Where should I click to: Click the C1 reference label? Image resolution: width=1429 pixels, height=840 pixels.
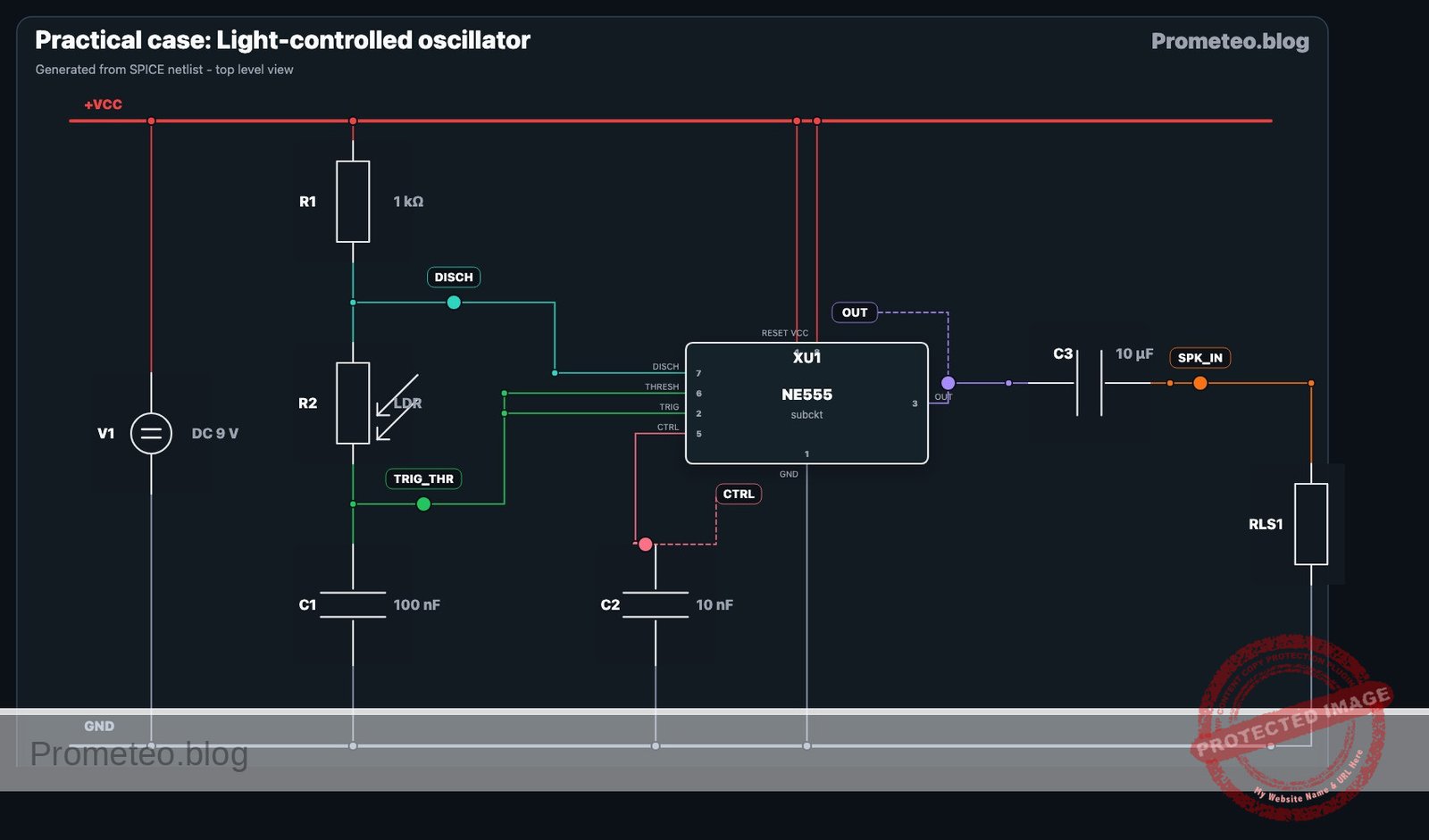coord(307,605)
